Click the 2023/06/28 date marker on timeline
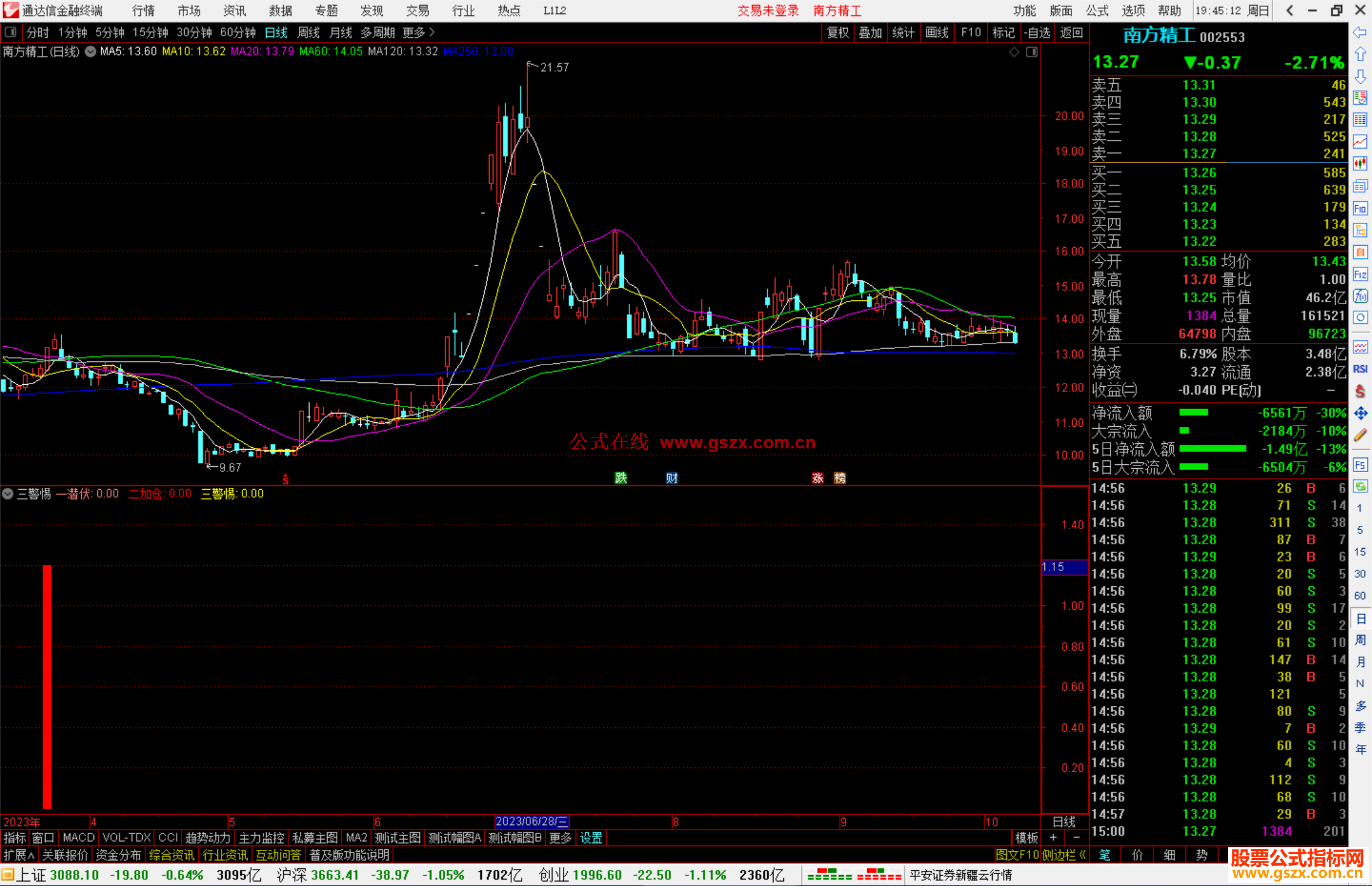Image resolution: width=1372 pixels, height=886 pixels. pyautogui.click(x=531, y=821)
